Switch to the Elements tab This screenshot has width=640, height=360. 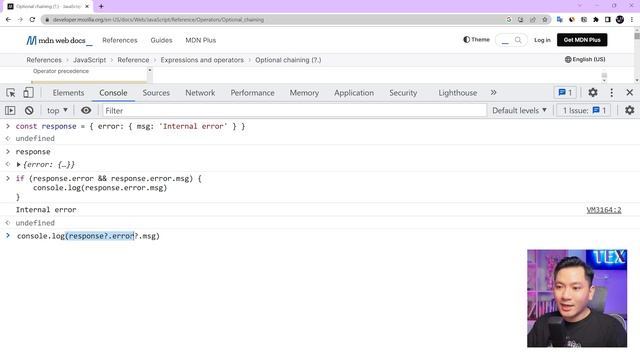click(x=68, y=93)
